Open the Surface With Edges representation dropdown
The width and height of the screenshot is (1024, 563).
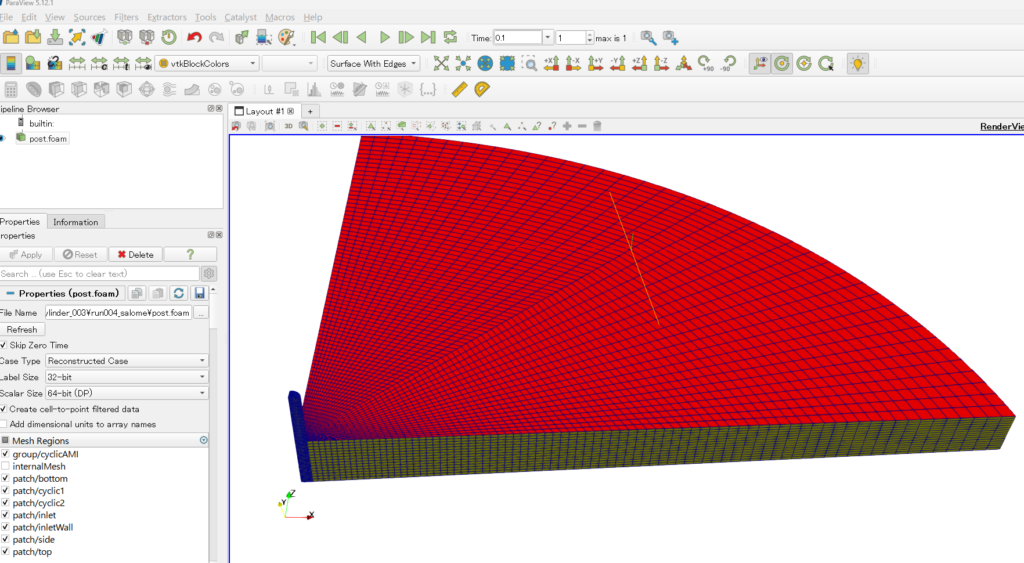[x=374, y=64]
